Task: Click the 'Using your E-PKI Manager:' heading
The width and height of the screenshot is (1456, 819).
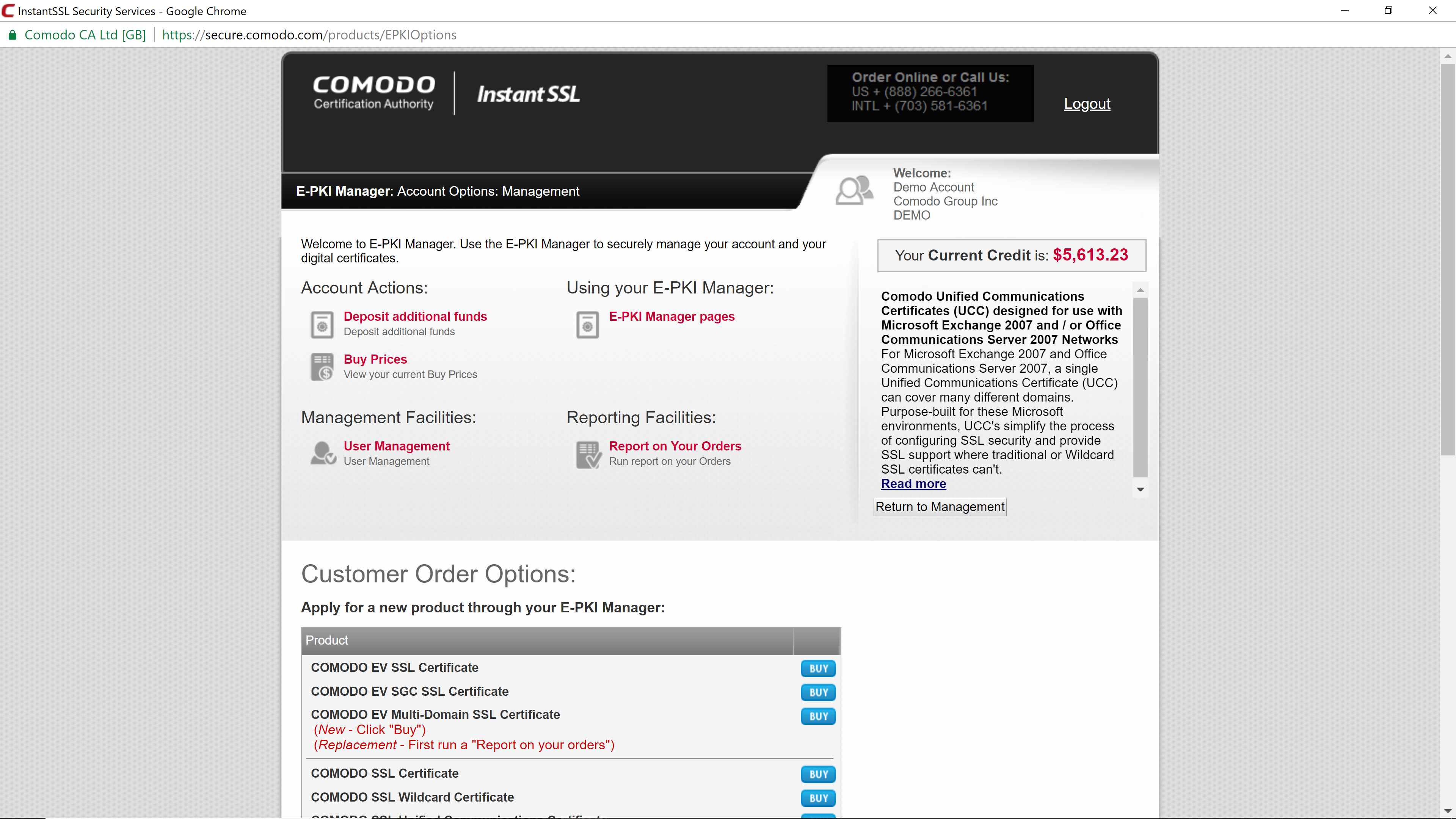Action: [x=670, y=288]
